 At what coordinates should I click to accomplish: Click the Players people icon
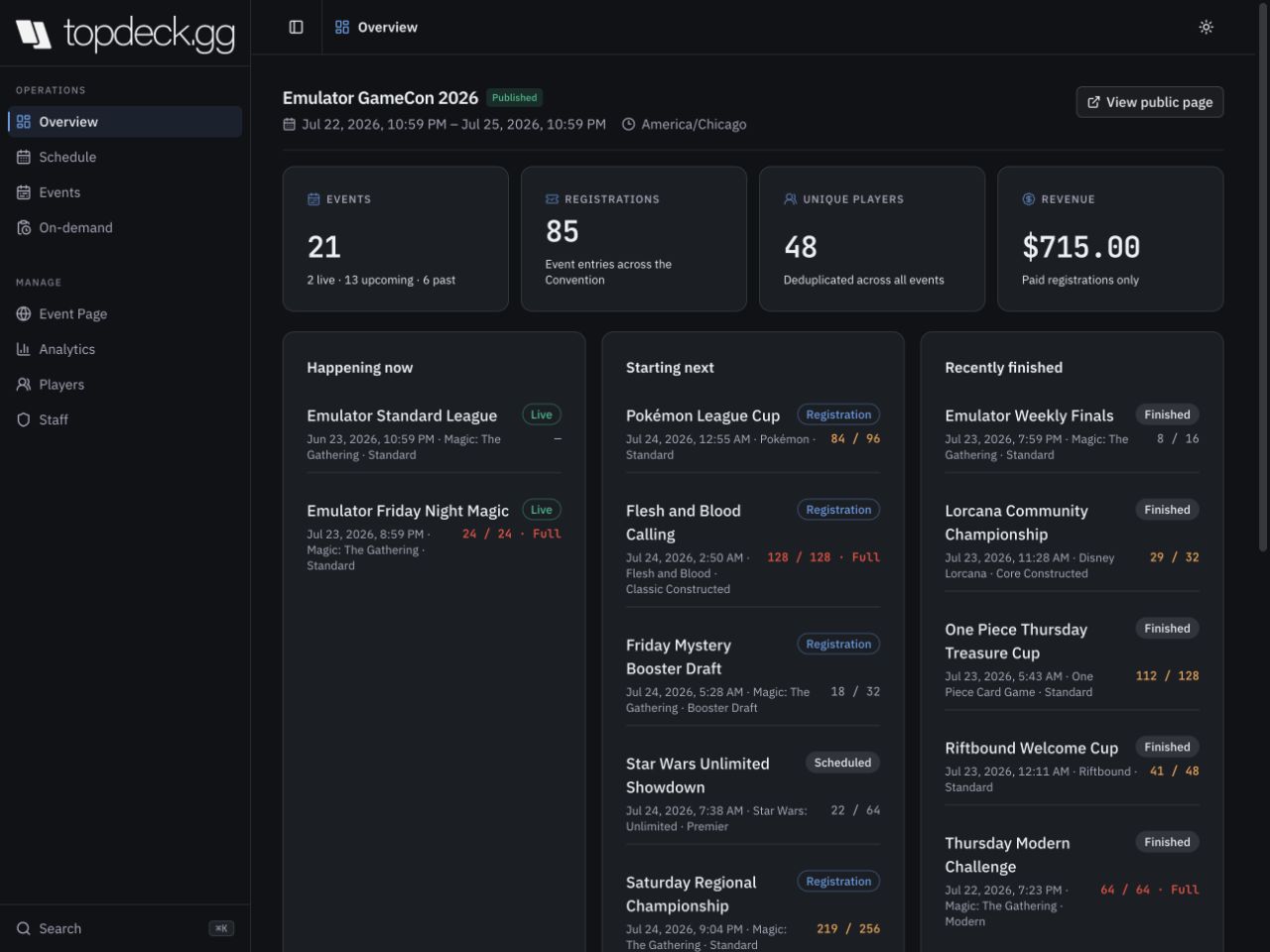point(24,384)
